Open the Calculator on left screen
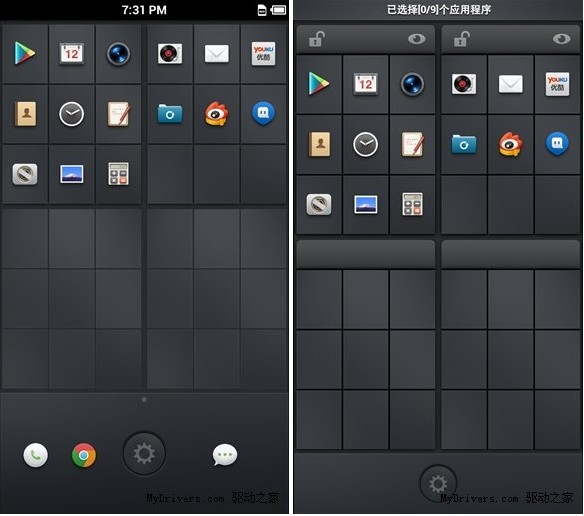The width and height of the screenshot is (584, 516). (x=118, y=174)
